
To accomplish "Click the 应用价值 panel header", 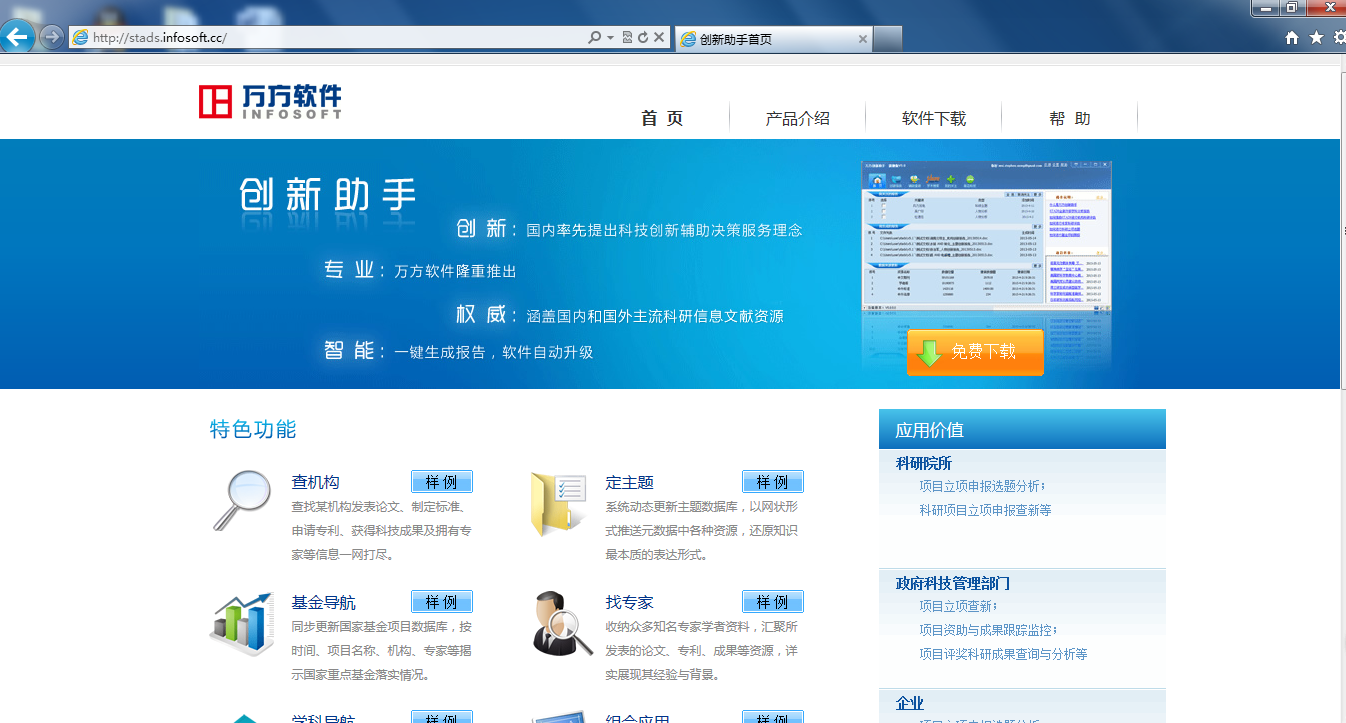I will (x=1022, y=430).
